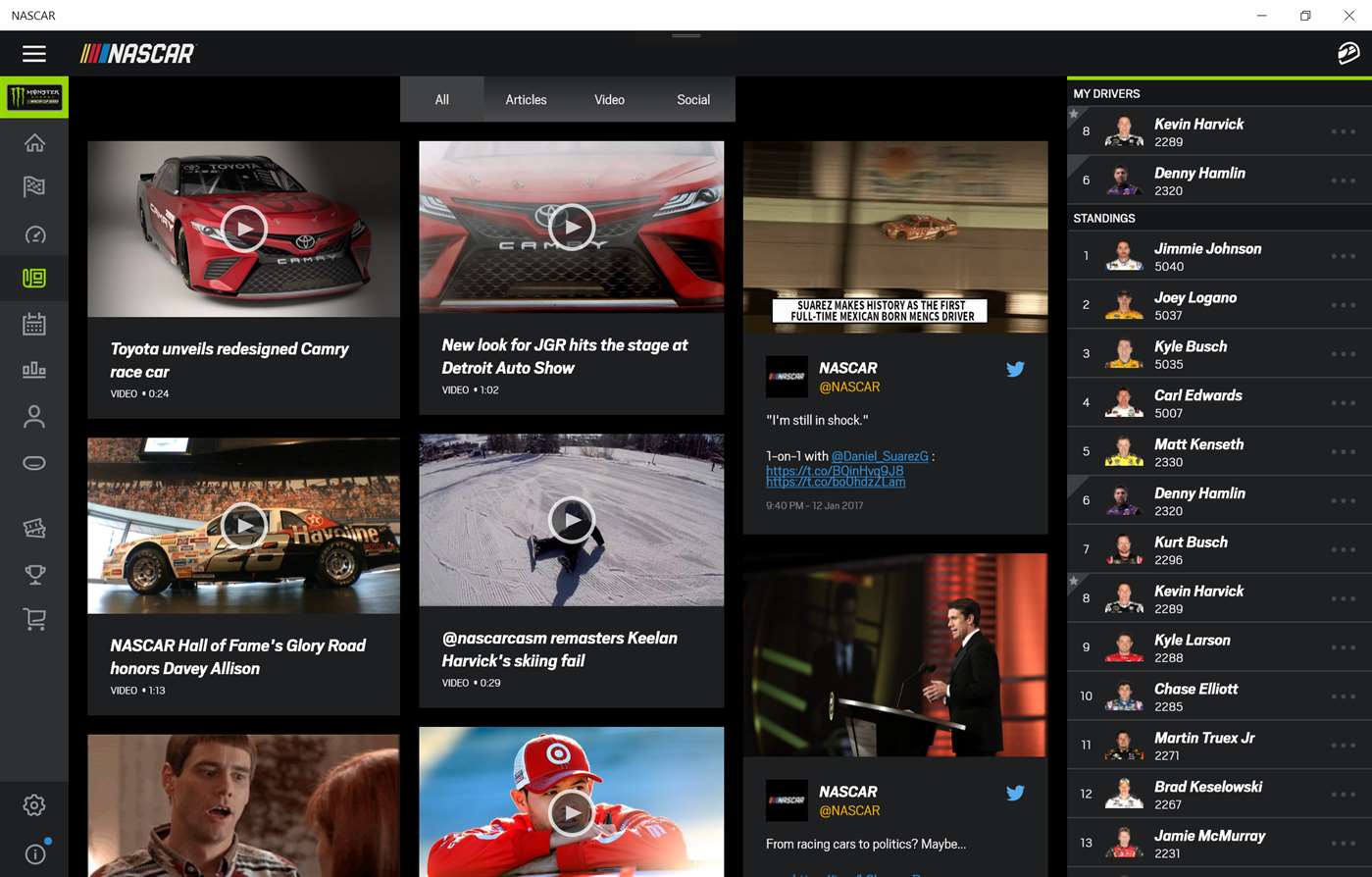This screenshot has width=1372, height=877.
Task: Open podium speaker tweet image
Action: coord(895,655)
